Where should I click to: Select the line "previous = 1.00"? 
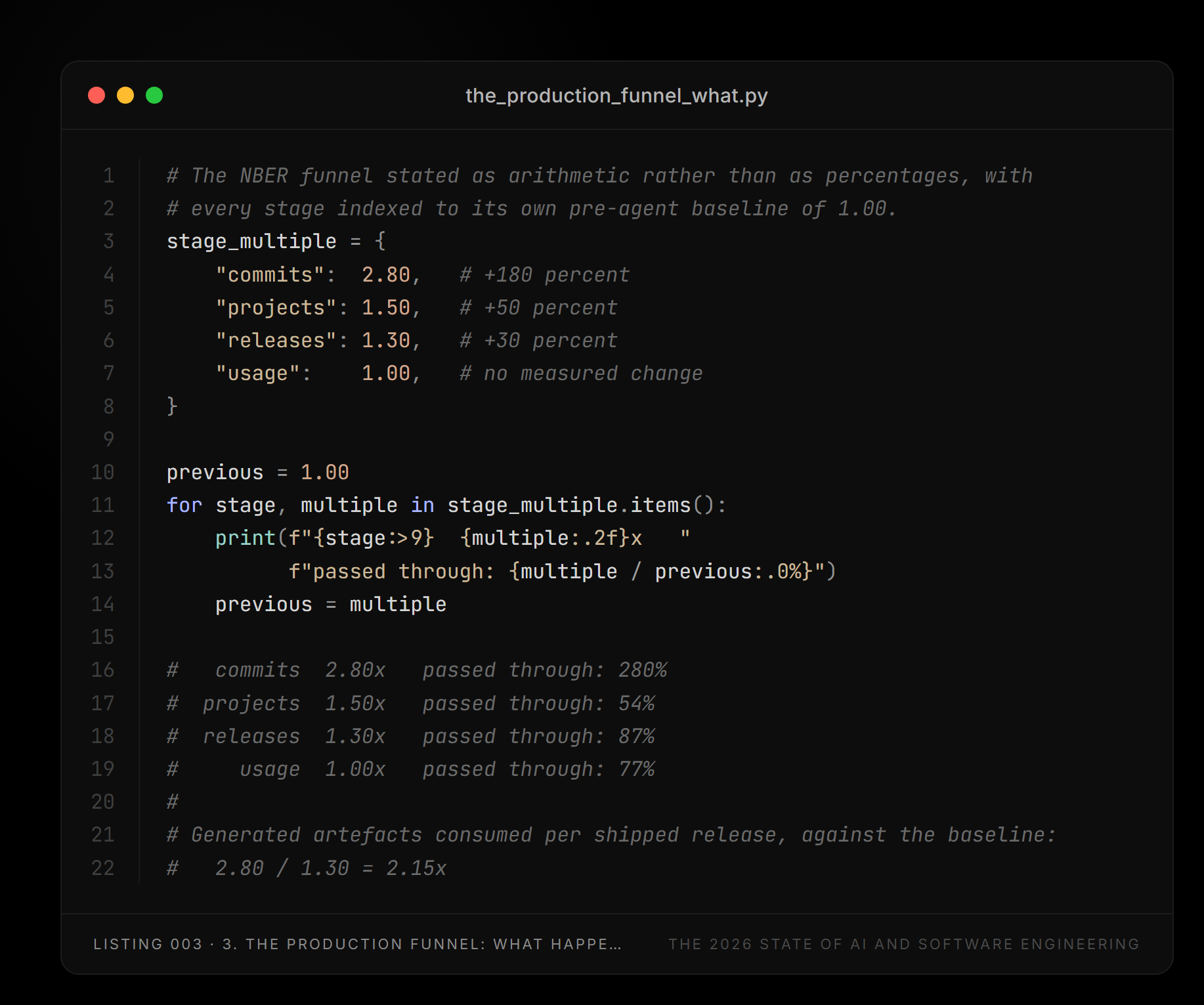click(258, 472)
